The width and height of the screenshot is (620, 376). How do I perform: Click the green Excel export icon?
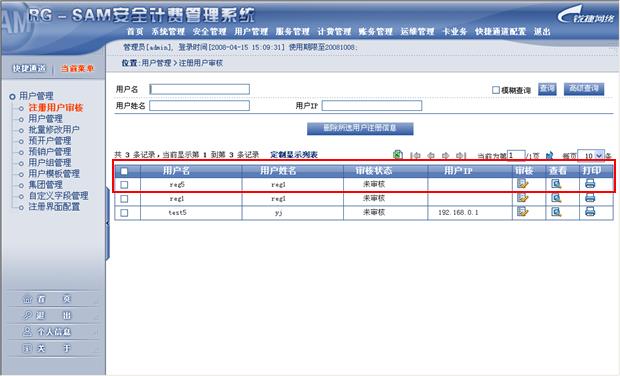[398, 155]
